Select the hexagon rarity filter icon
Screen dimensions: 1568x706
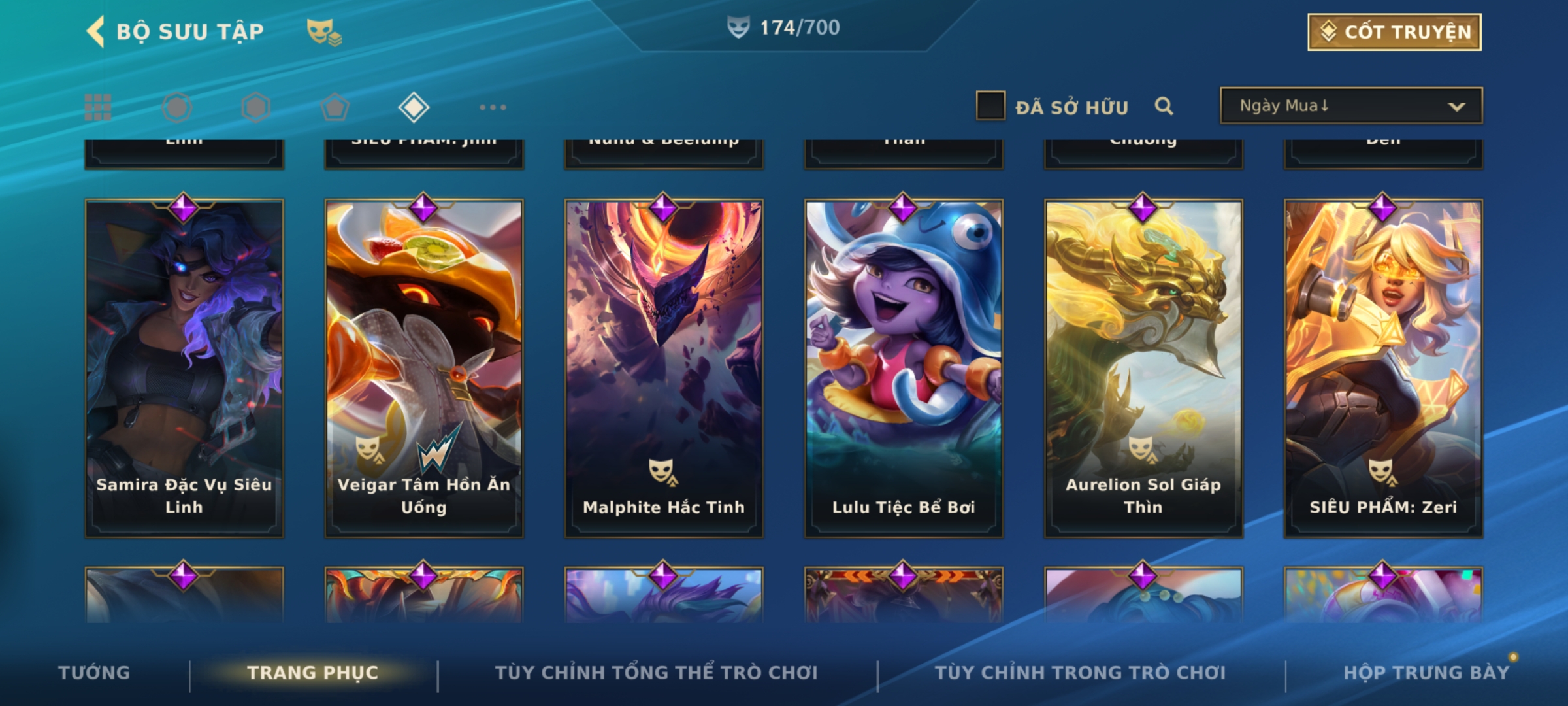tap(255, 107)
